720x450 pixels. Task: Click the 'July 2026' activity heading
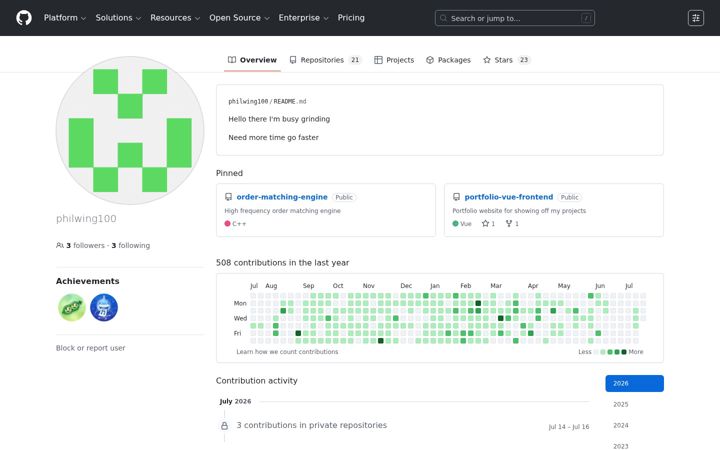(235, 401)
